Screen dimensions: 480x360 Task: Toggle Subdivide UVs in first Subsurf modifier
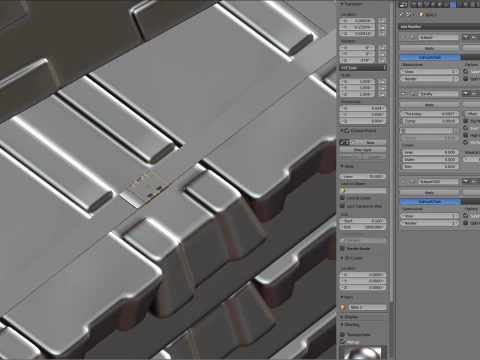[466, 71]
